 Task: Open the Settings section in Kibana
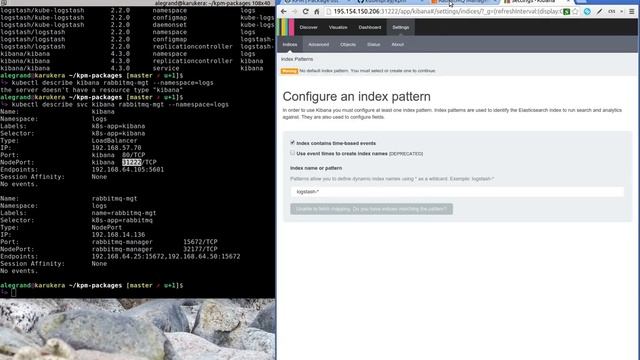pos(400,27)
